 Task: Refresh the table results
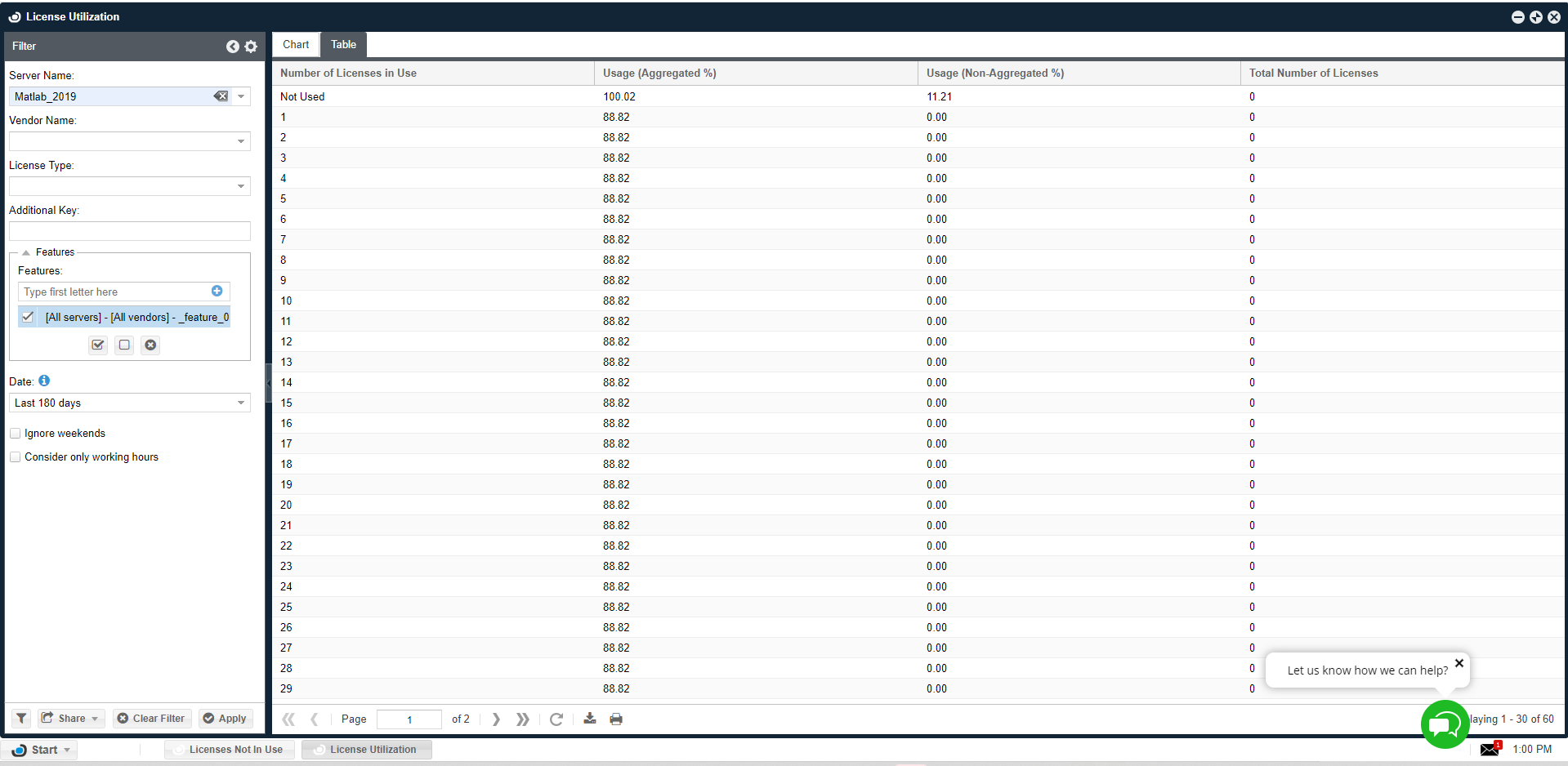tap(556, 719)
